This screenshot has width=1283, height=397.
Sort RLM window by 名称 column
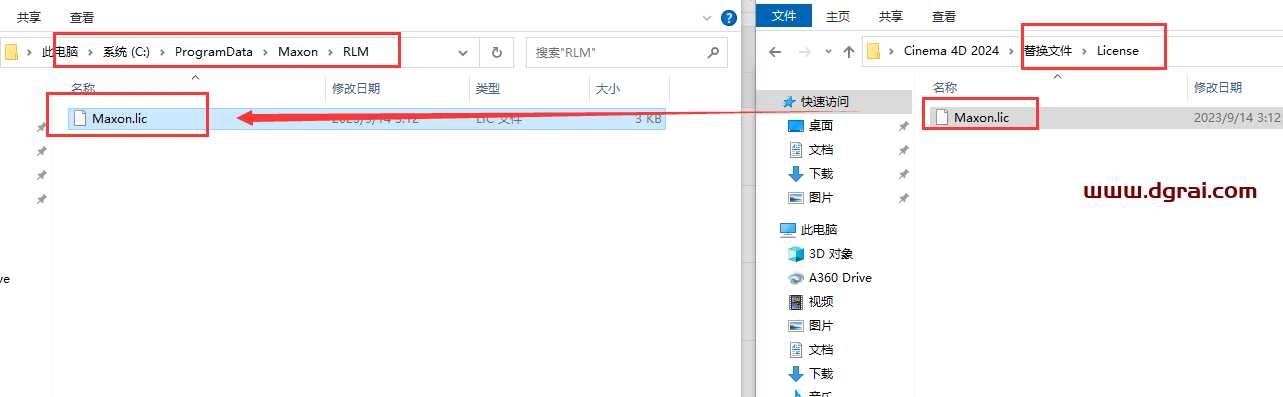click(82, 89)
